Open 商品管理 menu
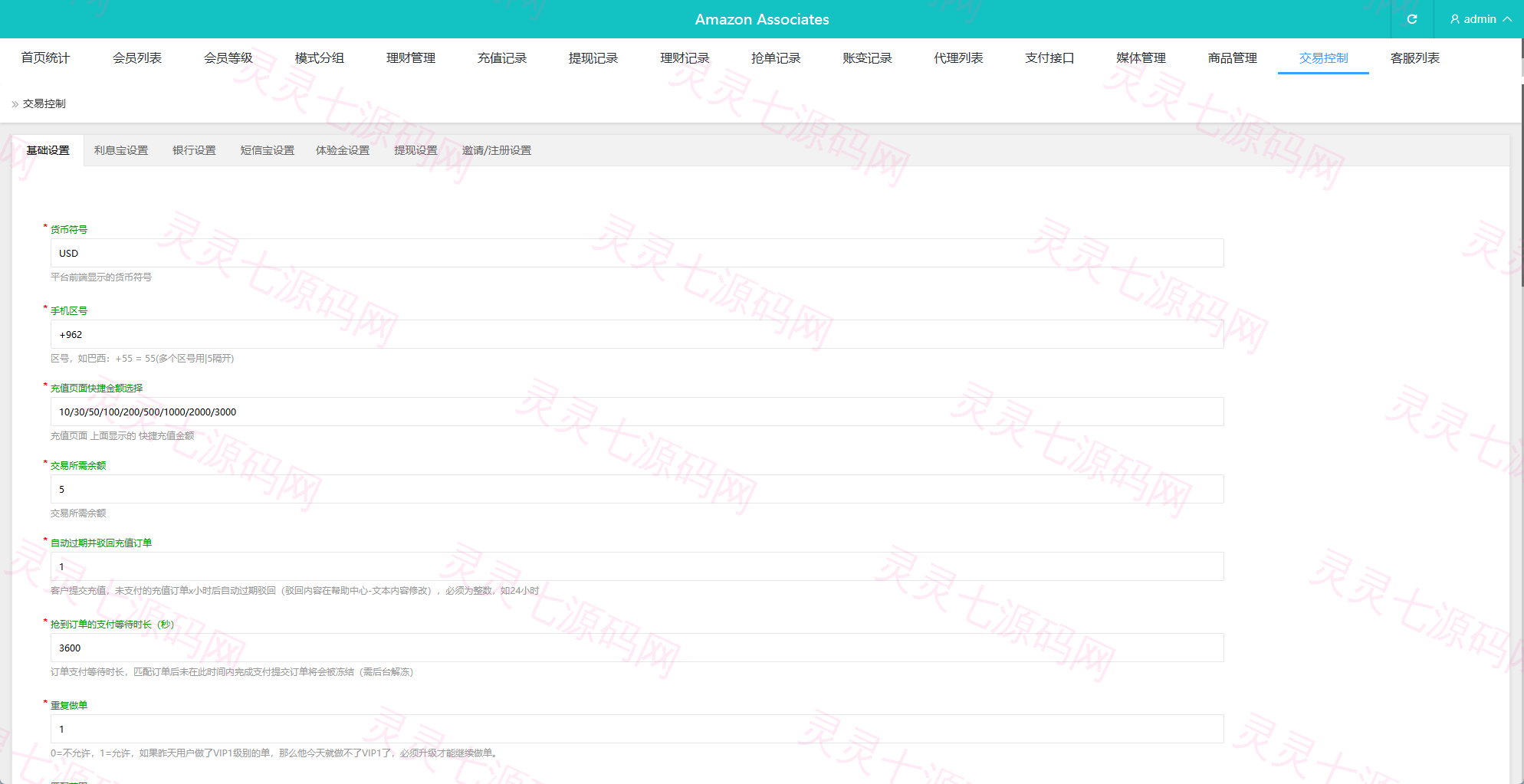Screen dimensions: 1524x784 pos(1232,57)
